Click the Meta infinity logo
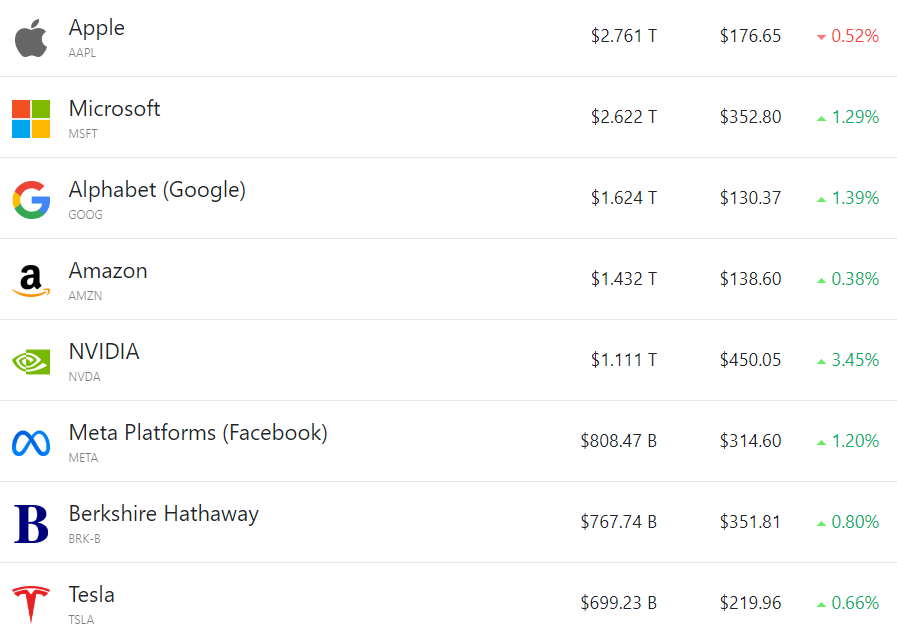 tap(31, 442)
